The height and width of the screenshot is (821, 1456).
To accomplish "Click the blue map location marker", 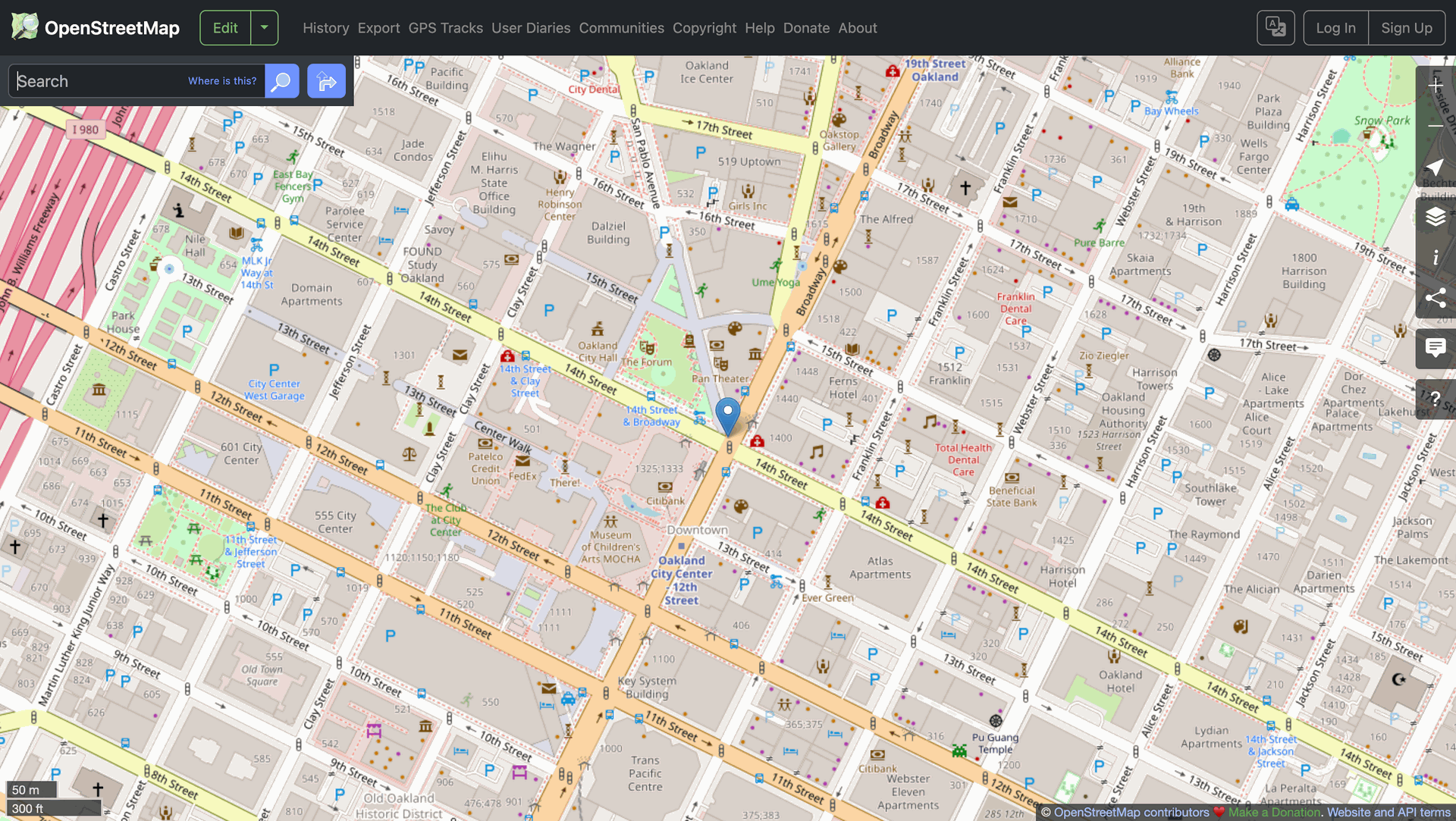I will point(728,416).
